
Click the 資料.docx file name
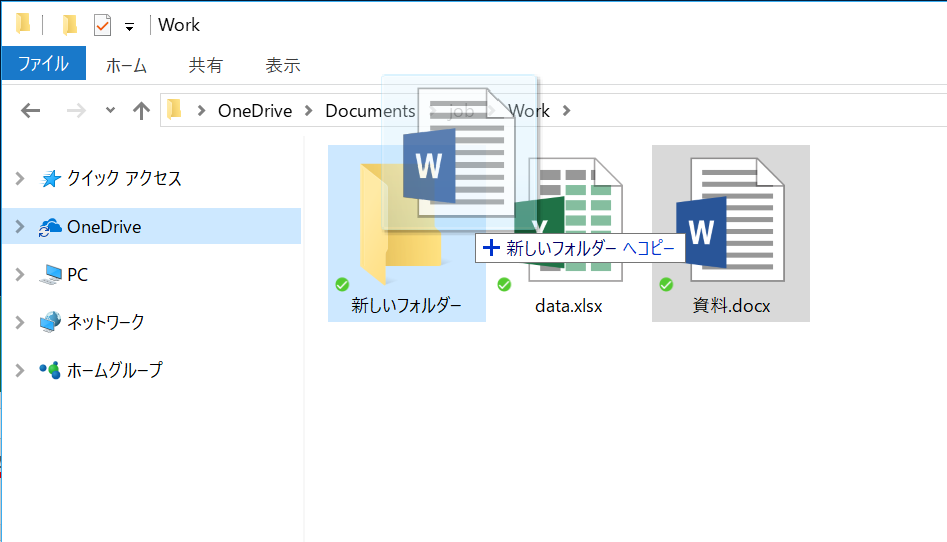point(731,305)
